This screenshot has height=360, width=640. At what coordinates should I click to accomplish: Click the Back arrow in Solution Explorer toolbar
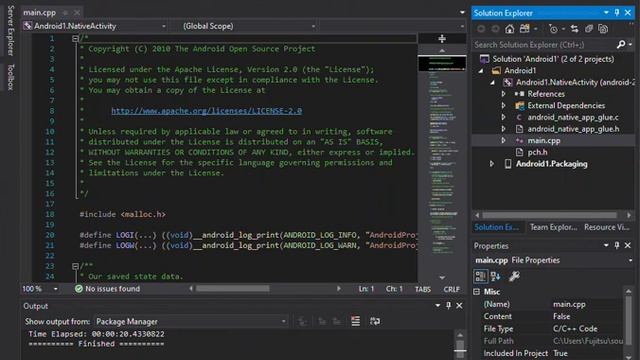pos(481,29)
